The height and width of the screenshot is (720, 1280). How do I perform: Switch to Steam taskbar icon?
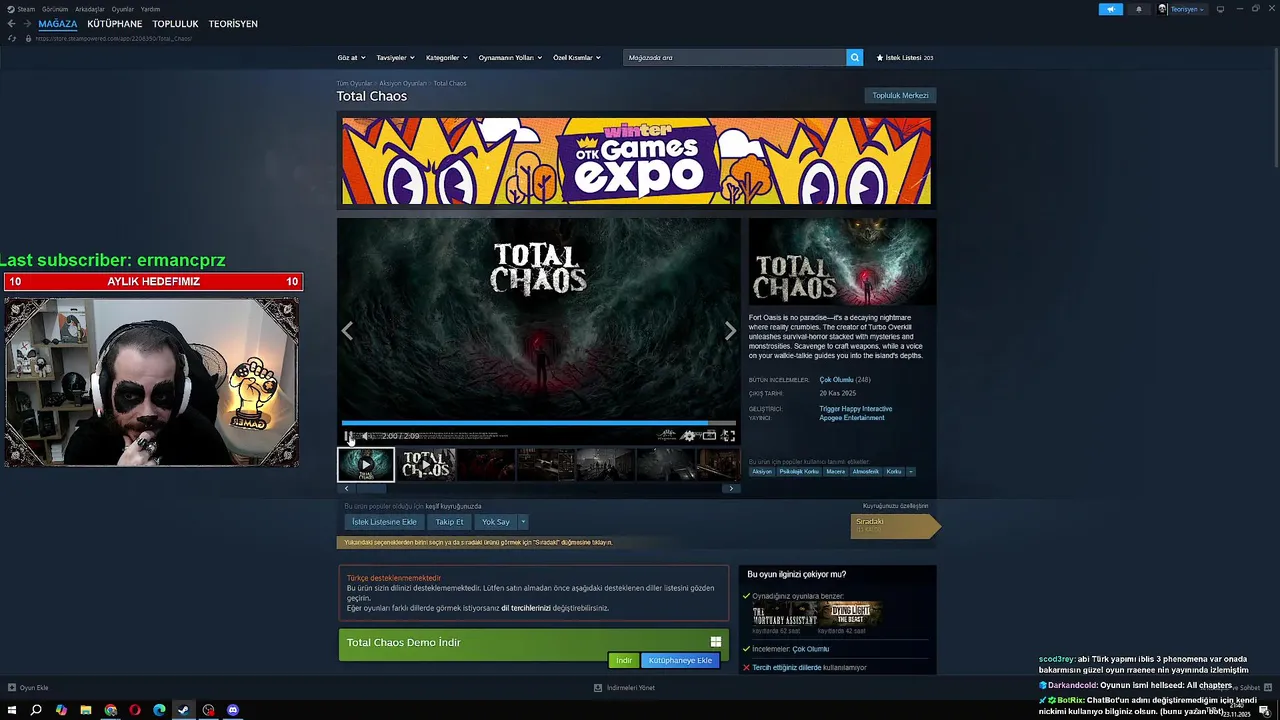point(184,710)
